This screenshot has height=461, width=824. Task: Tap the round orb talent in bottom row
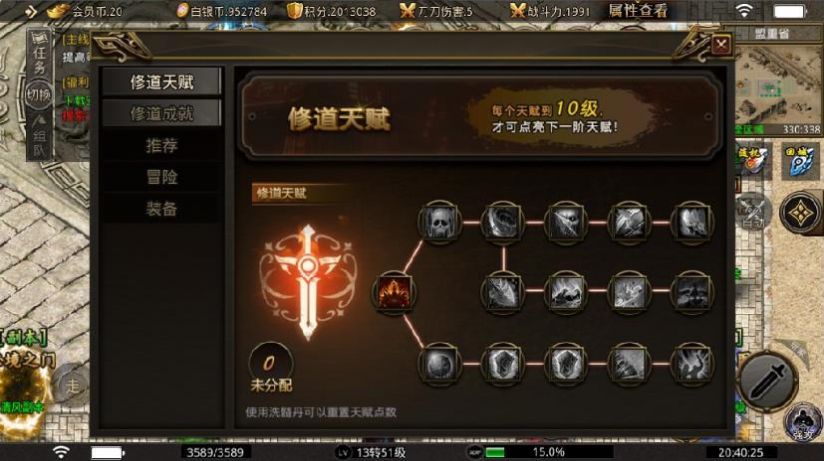click(x=440, y=364)
